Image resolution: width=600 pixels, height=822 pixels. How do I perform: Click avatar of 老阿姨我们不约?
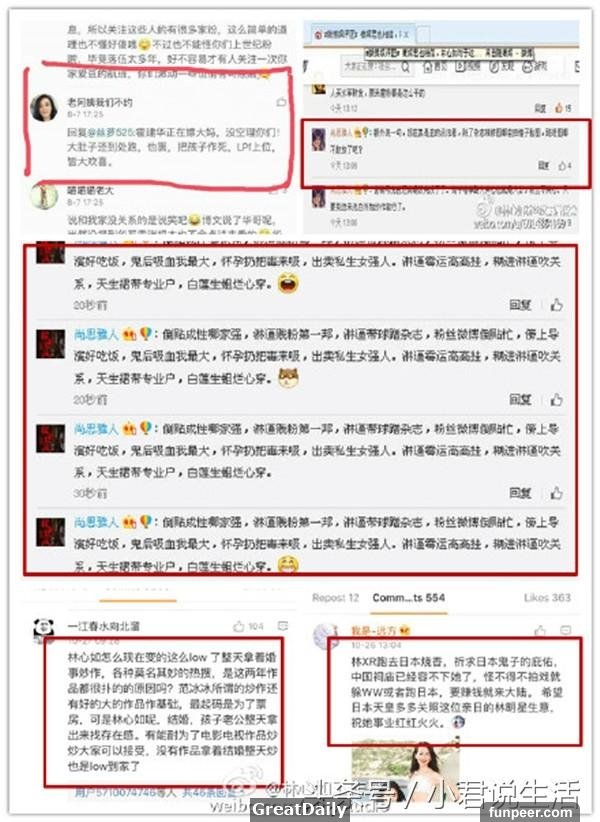44,108
